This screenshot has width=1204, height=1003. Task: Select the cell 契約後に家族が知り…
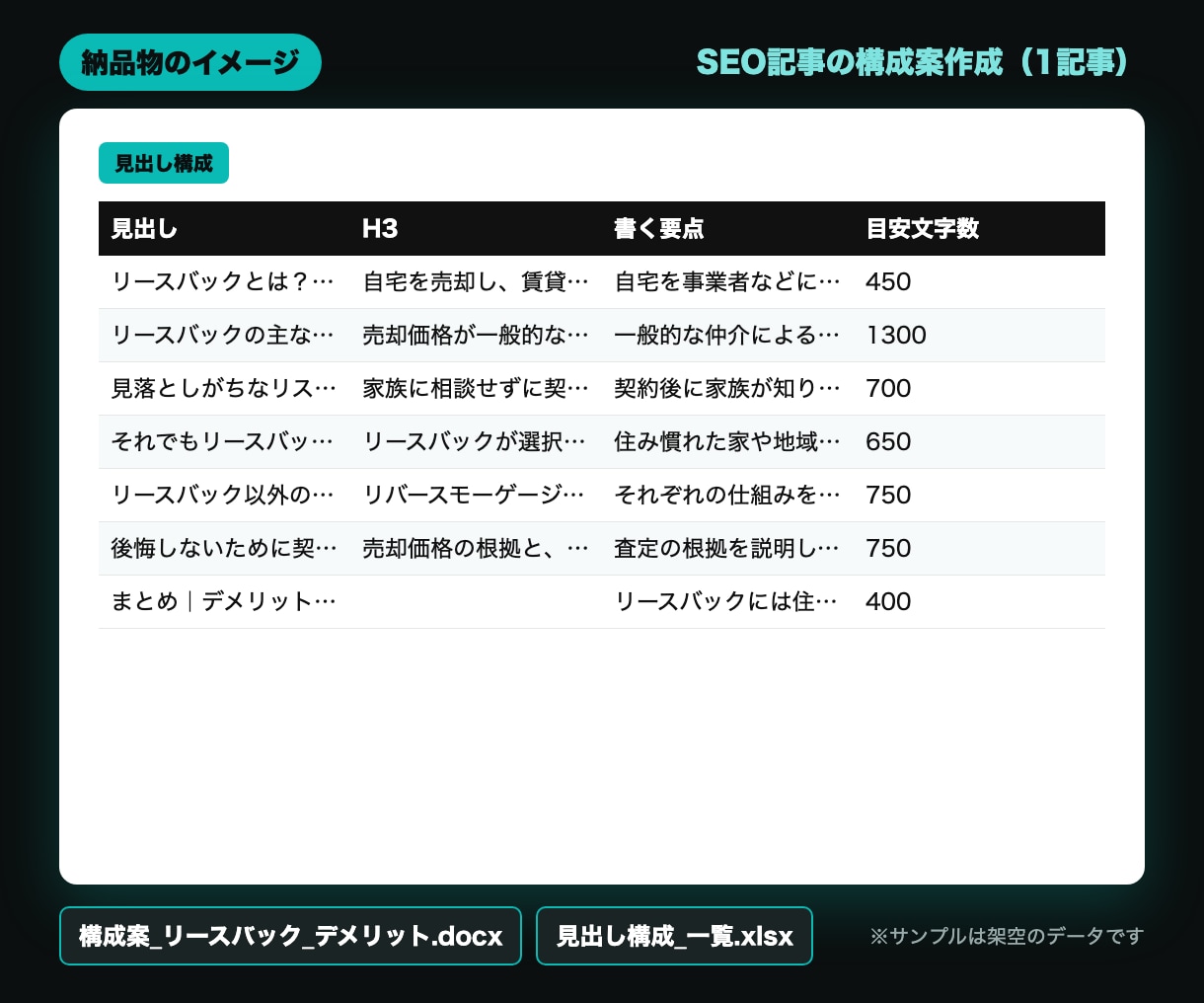[x=727, y=389]
